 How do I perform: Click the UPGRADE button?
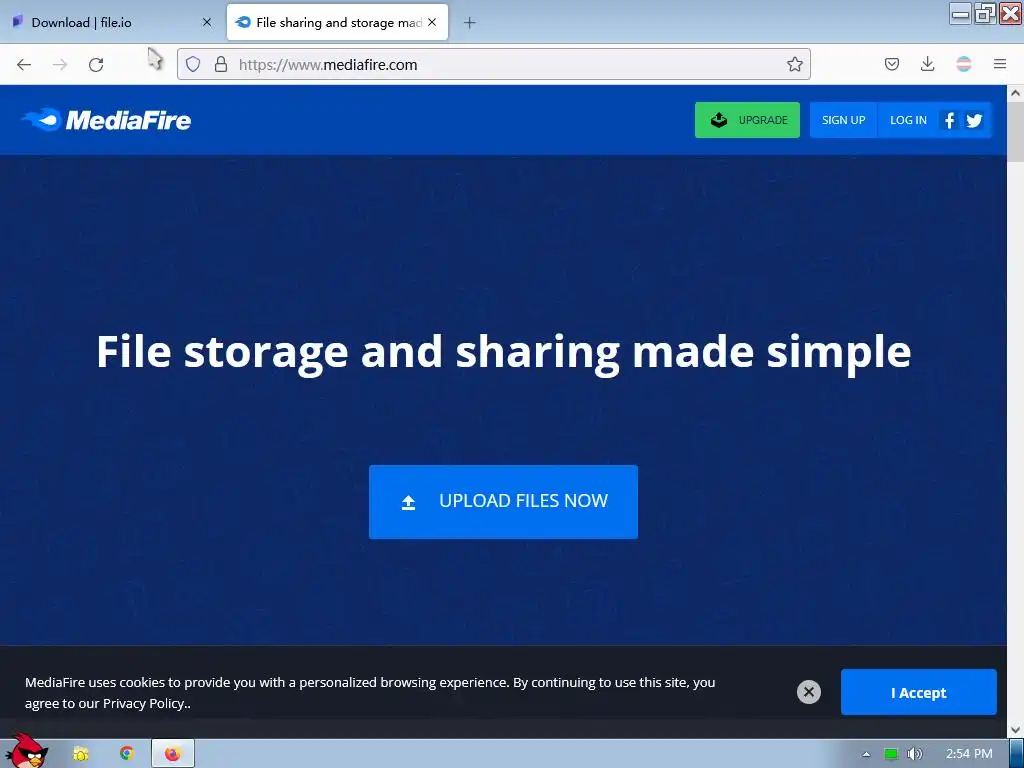click(x=747, y=120)
